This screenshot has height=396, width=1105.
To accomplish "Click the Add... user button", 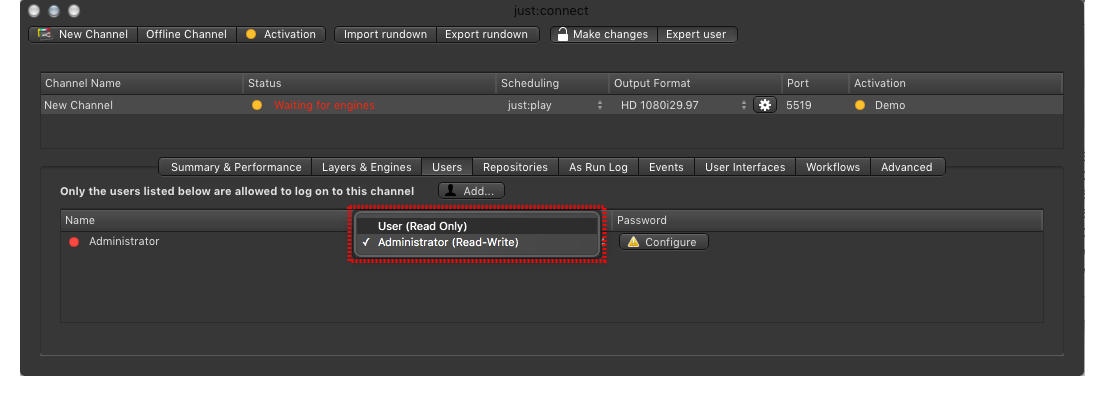I will click(471, 191).
